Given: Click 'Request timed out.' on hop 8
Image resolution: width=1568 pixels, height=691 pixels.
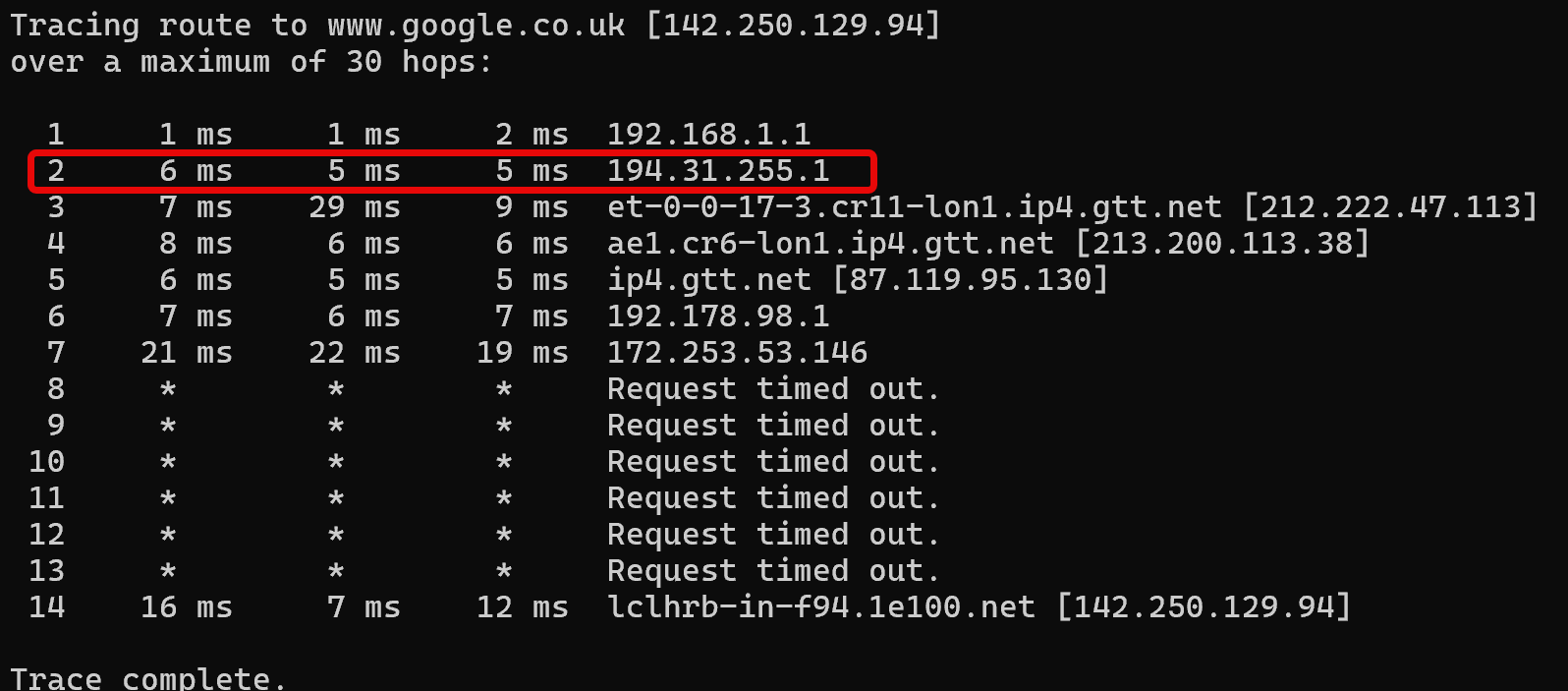Looking at the screenshot, I should (773, 388).
